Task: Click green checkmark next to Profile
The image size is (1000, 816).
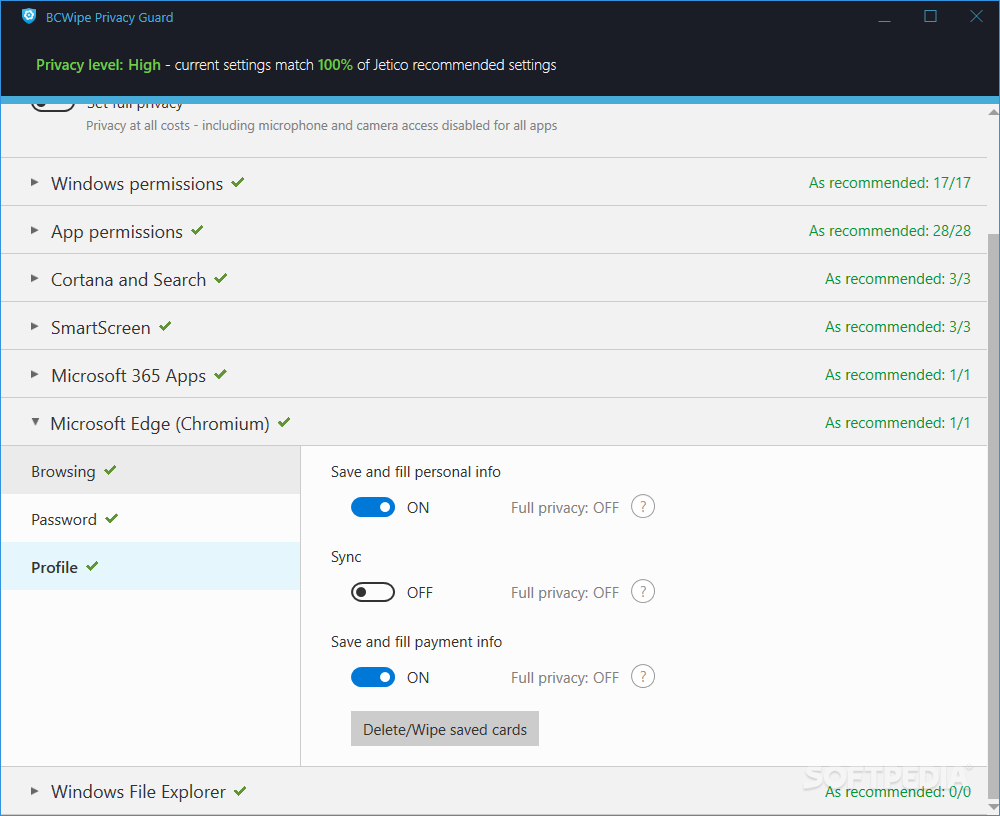Action: (x=92, y=566)
